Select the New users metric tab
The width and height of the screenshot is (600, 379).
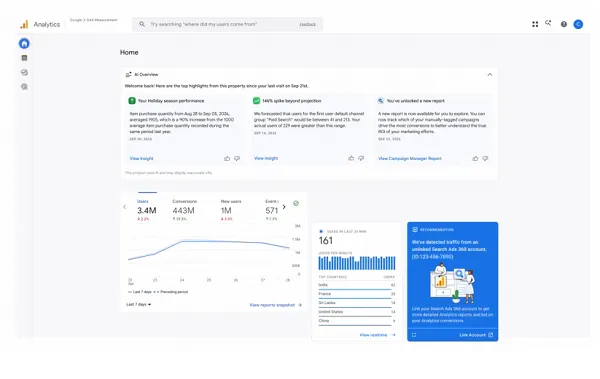pos(231,210)
